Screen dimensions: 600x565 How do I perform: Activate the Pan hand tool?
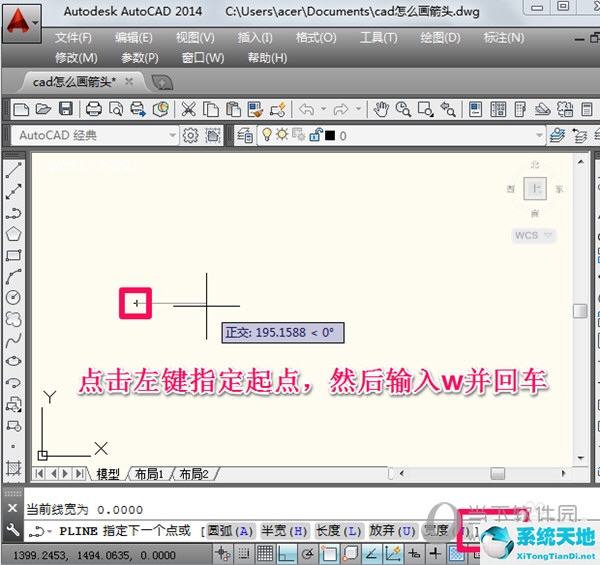(381, 109)
